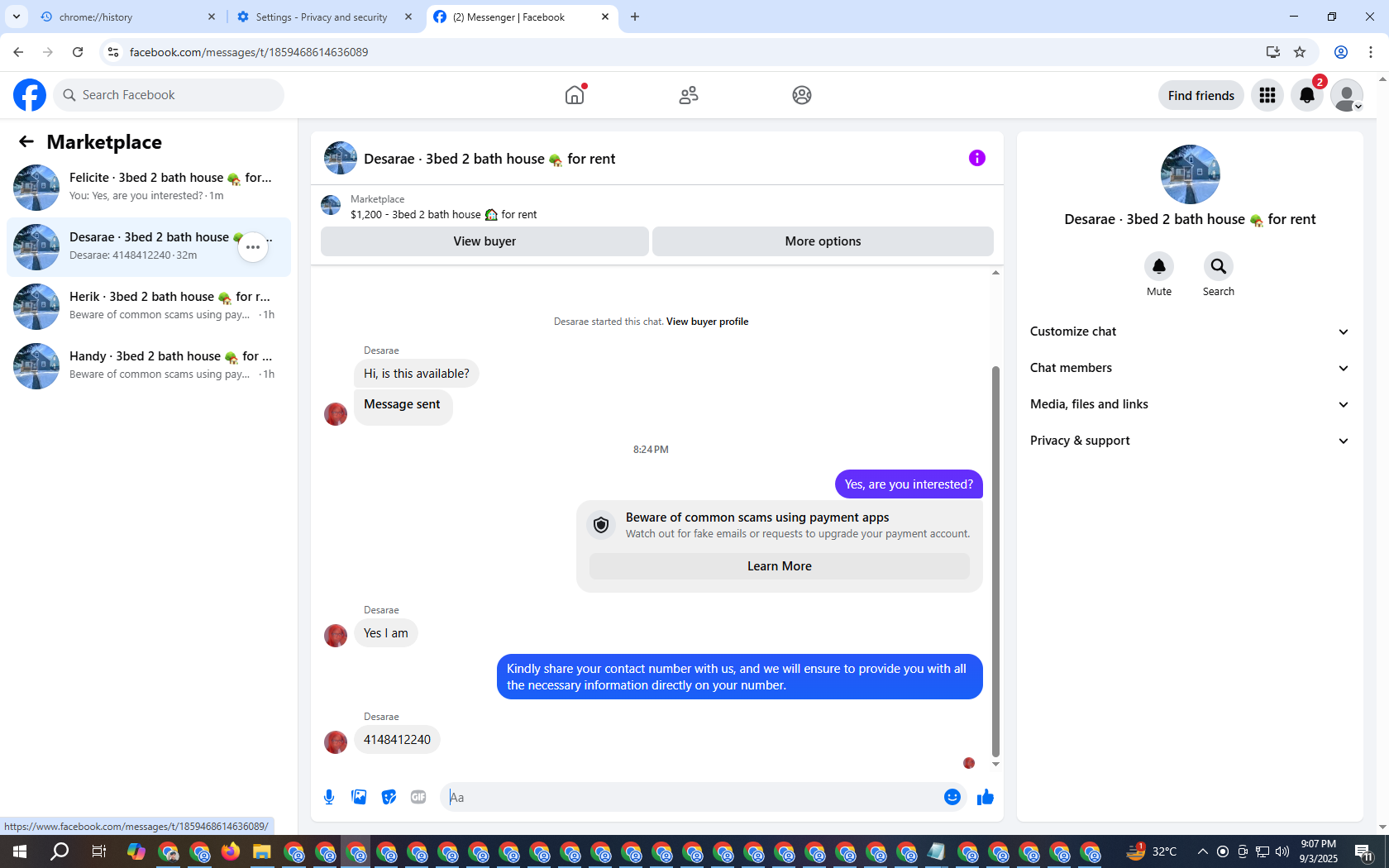The image size is (1389, 868).
Task: Close the Settings tab
Action: point(408,17)
